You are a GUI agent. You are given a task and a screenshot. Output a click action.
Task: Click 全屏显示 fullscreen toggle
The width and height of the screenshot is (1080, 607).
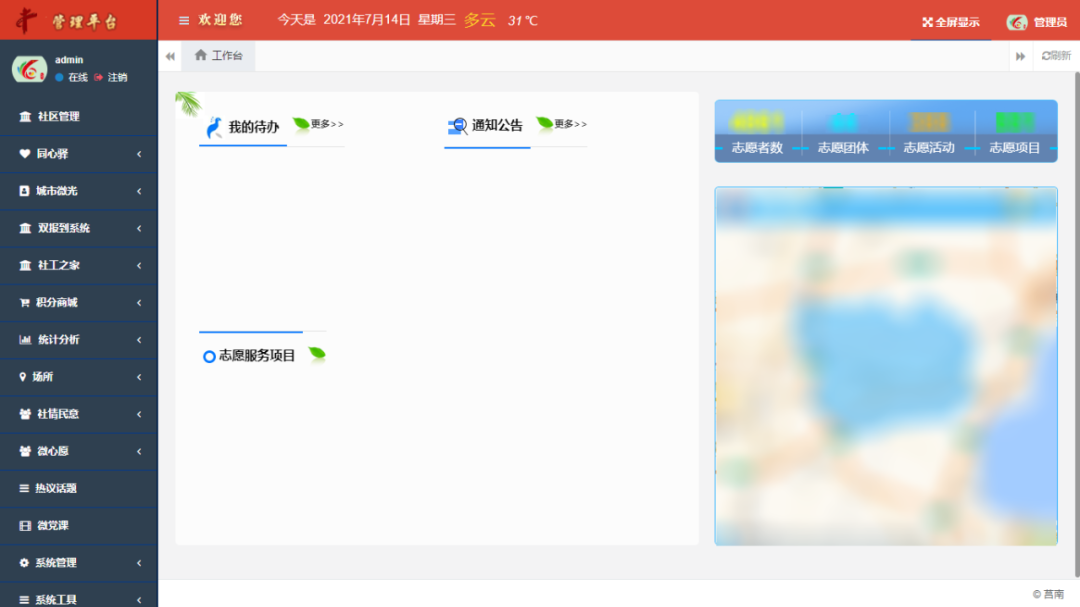(950, 22)
